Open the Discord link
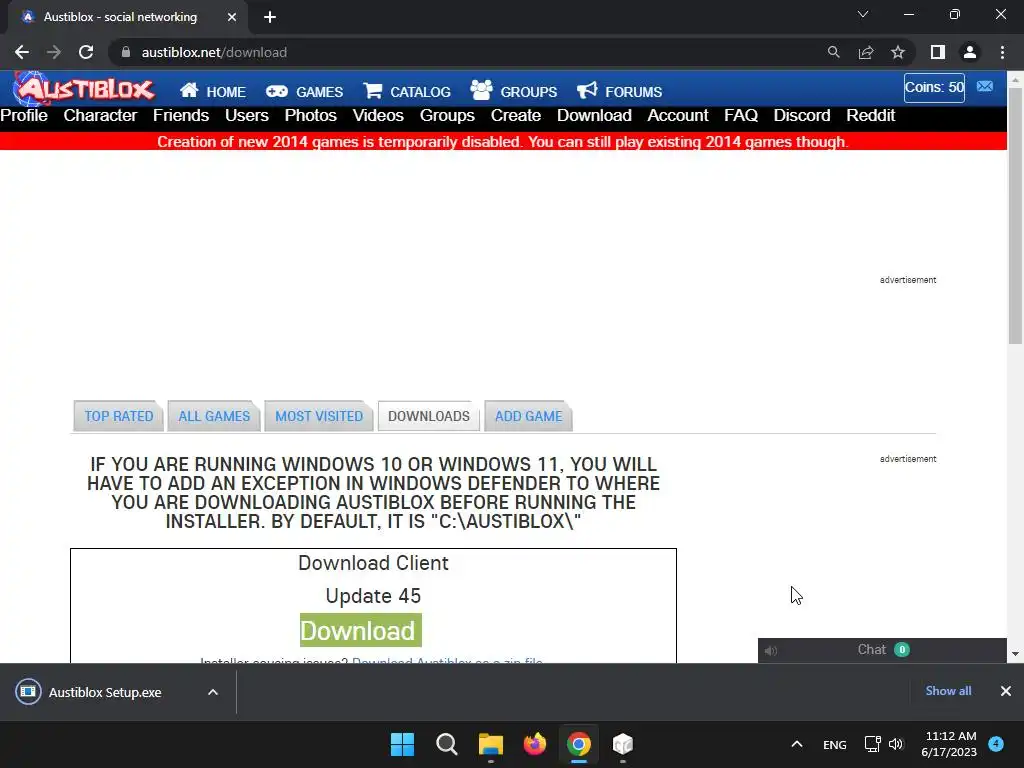This screenshot has width=1024, height=768. [x=802, y=116]
